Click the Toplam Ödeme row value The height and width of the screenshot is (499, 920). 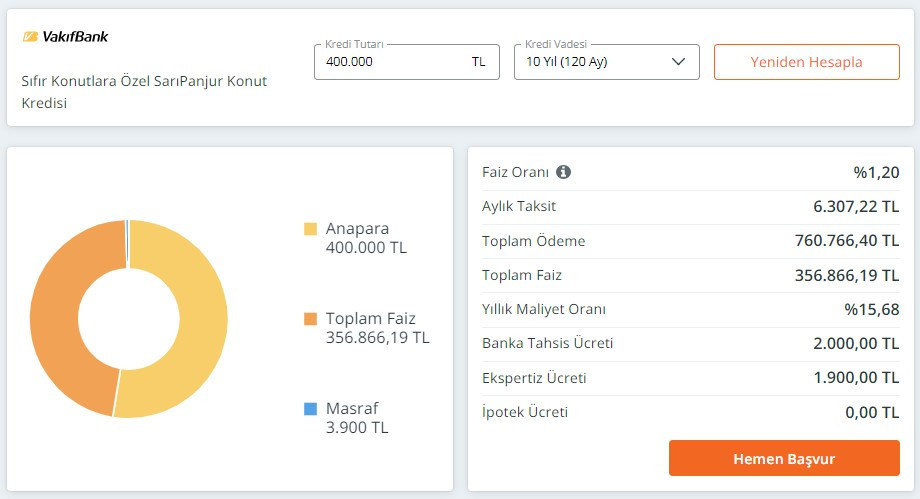pos(848,241)
